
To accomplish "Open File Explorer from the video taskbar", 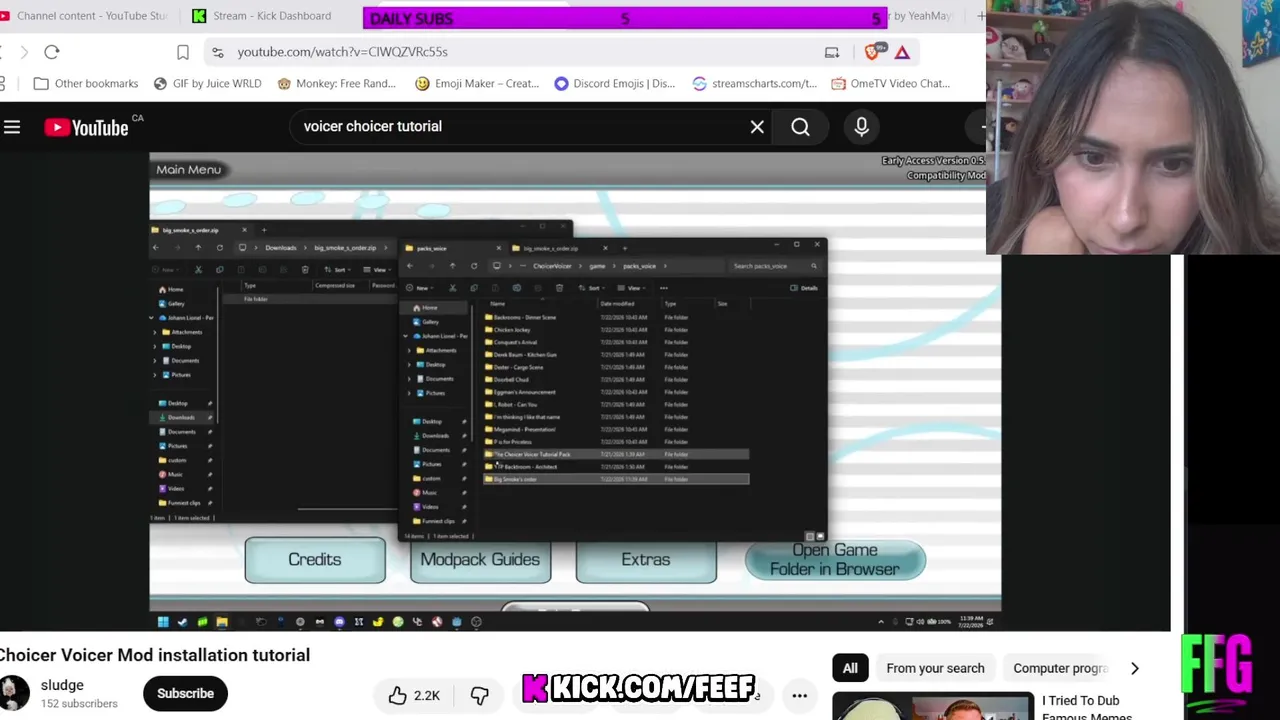I will pyautogui.click(x=222, y=622).
